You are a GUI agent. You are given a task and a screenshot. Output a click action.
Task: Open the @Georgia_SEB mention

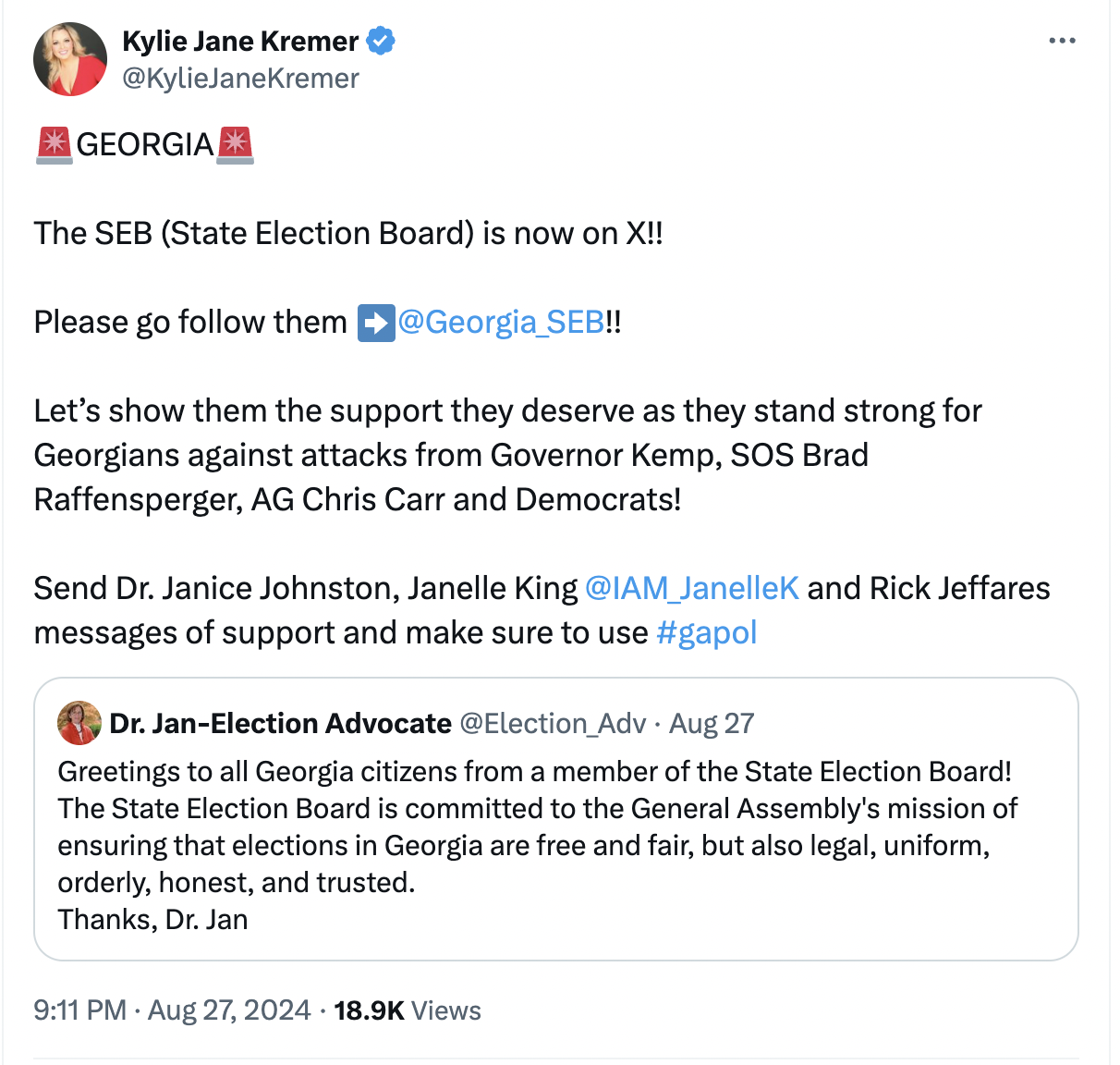(501, 323)
